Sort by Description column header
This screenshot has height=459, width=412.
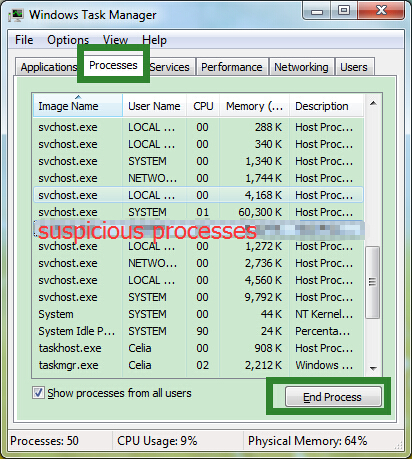[327, 106]
